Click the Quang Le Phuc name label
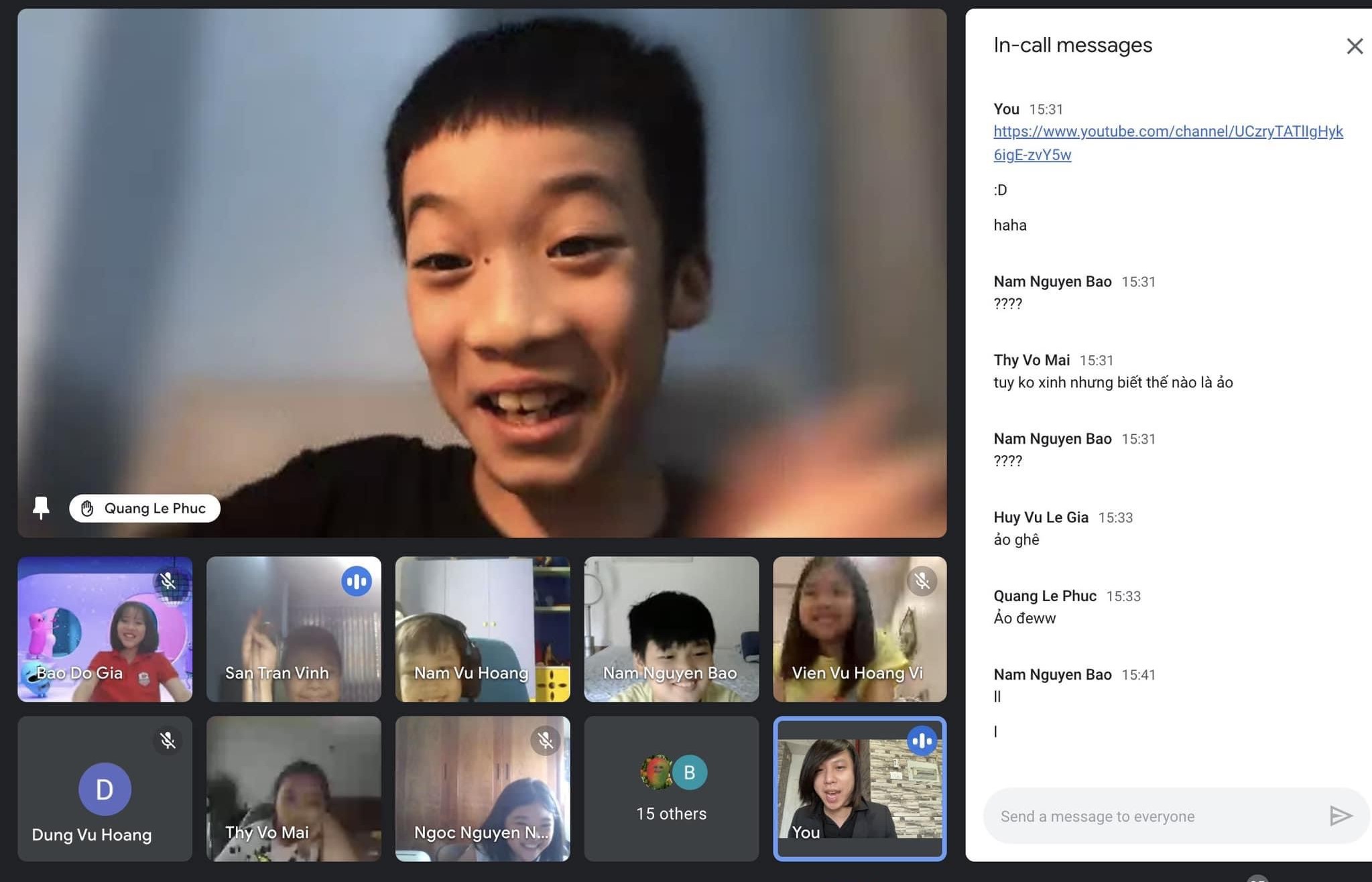Viewport: 1372px width, 882px height. [155, 509]
